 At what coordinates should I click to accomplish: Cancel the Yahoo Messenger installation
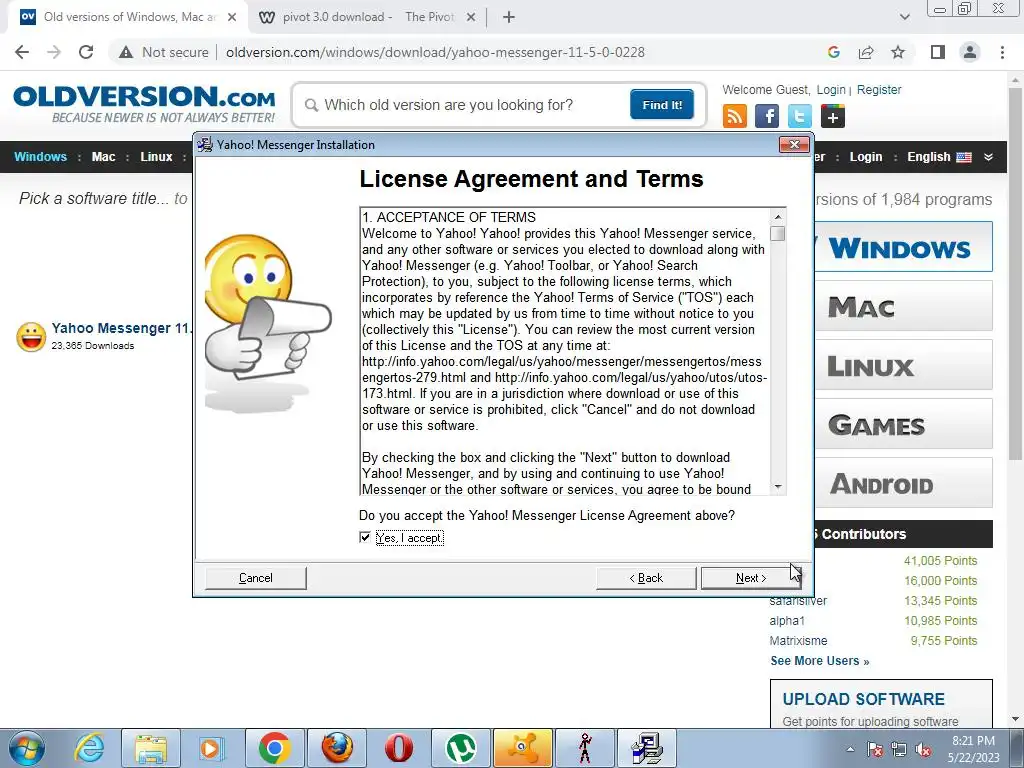point(255,578)
